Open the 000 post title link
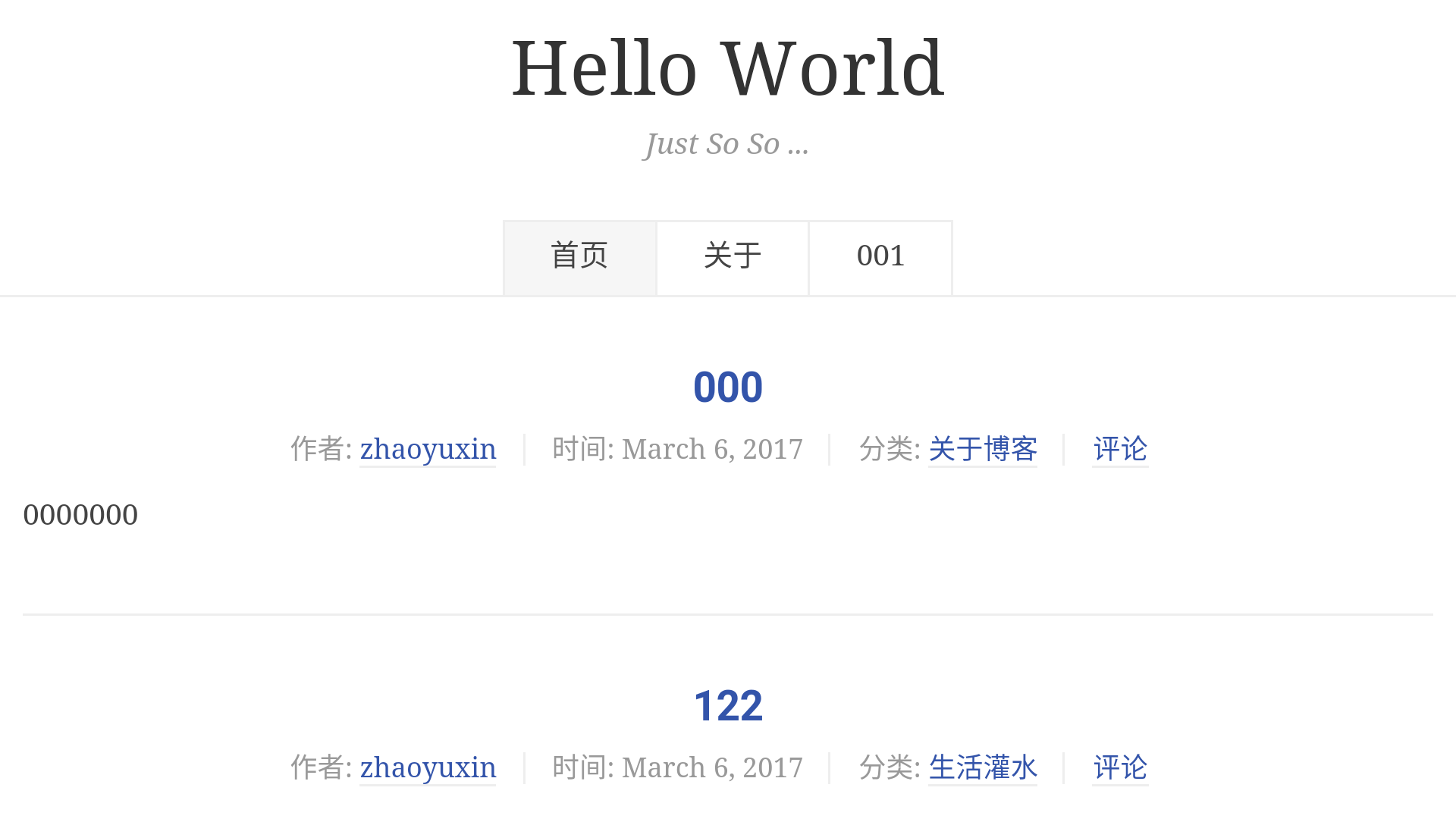1456x819 pixels. [x=728, y=387]
